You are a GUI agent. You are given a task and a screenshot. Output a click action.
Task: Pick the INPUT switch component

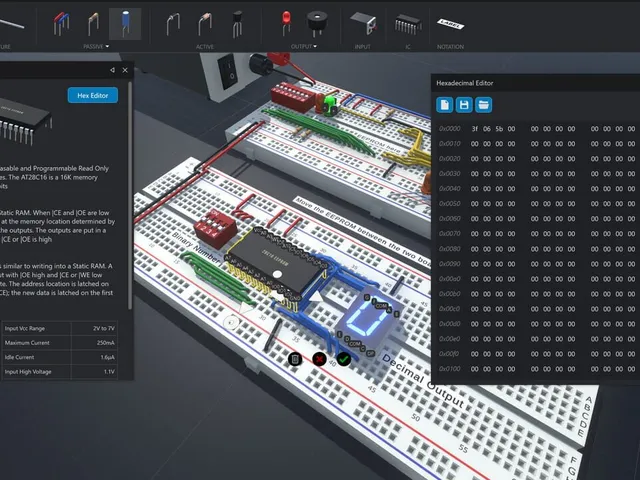pyautogui.click(x=363, y=23)
